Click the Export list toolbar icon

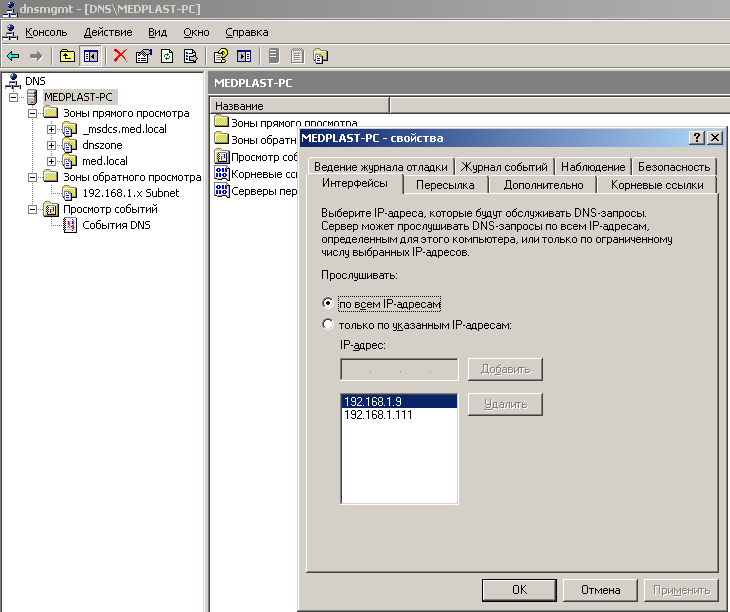click(x=189, y=56)
